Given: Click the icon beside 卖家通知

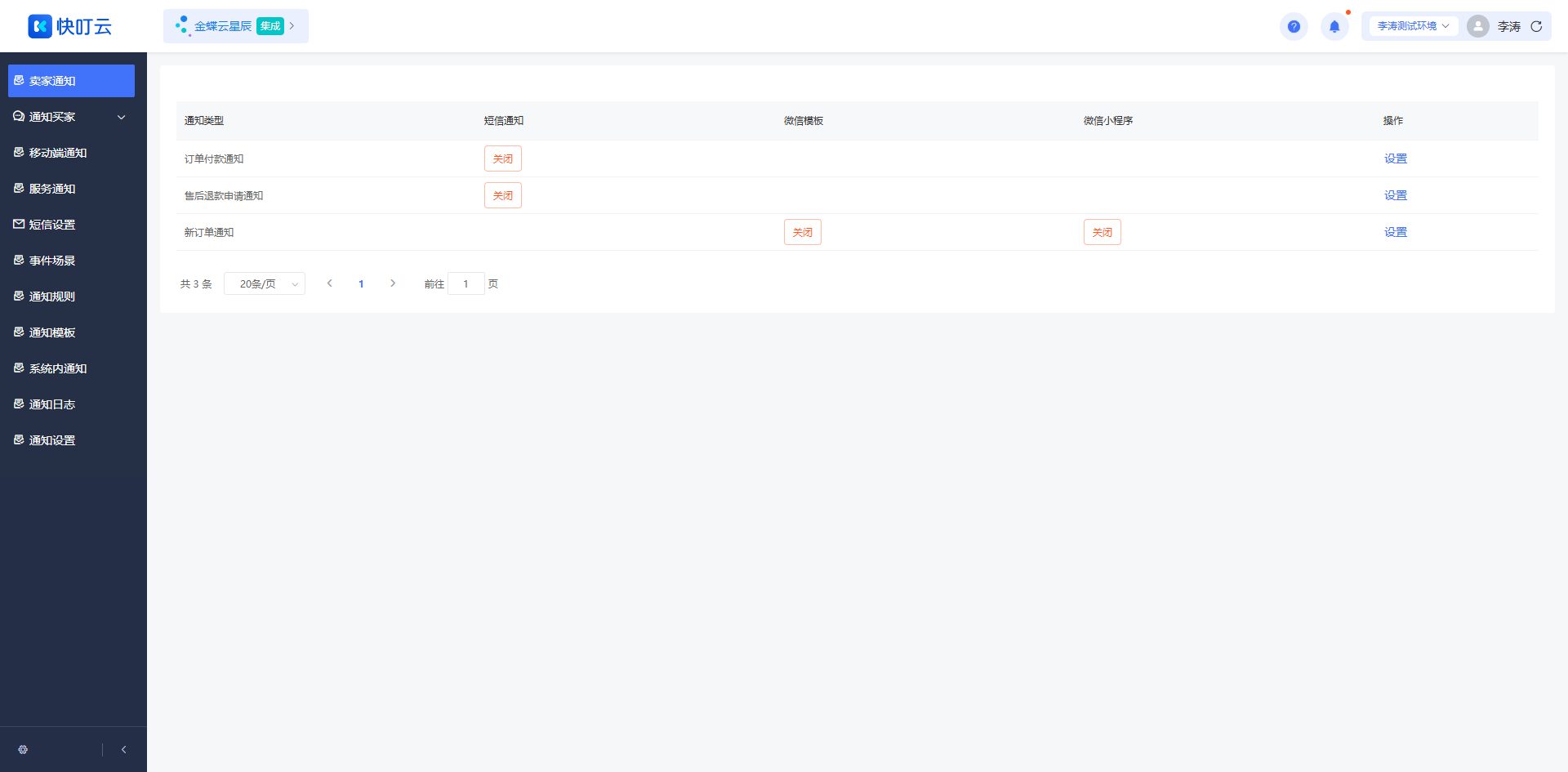Looking at the screenshot, I should pyautogui.click(x=19, y=80).
